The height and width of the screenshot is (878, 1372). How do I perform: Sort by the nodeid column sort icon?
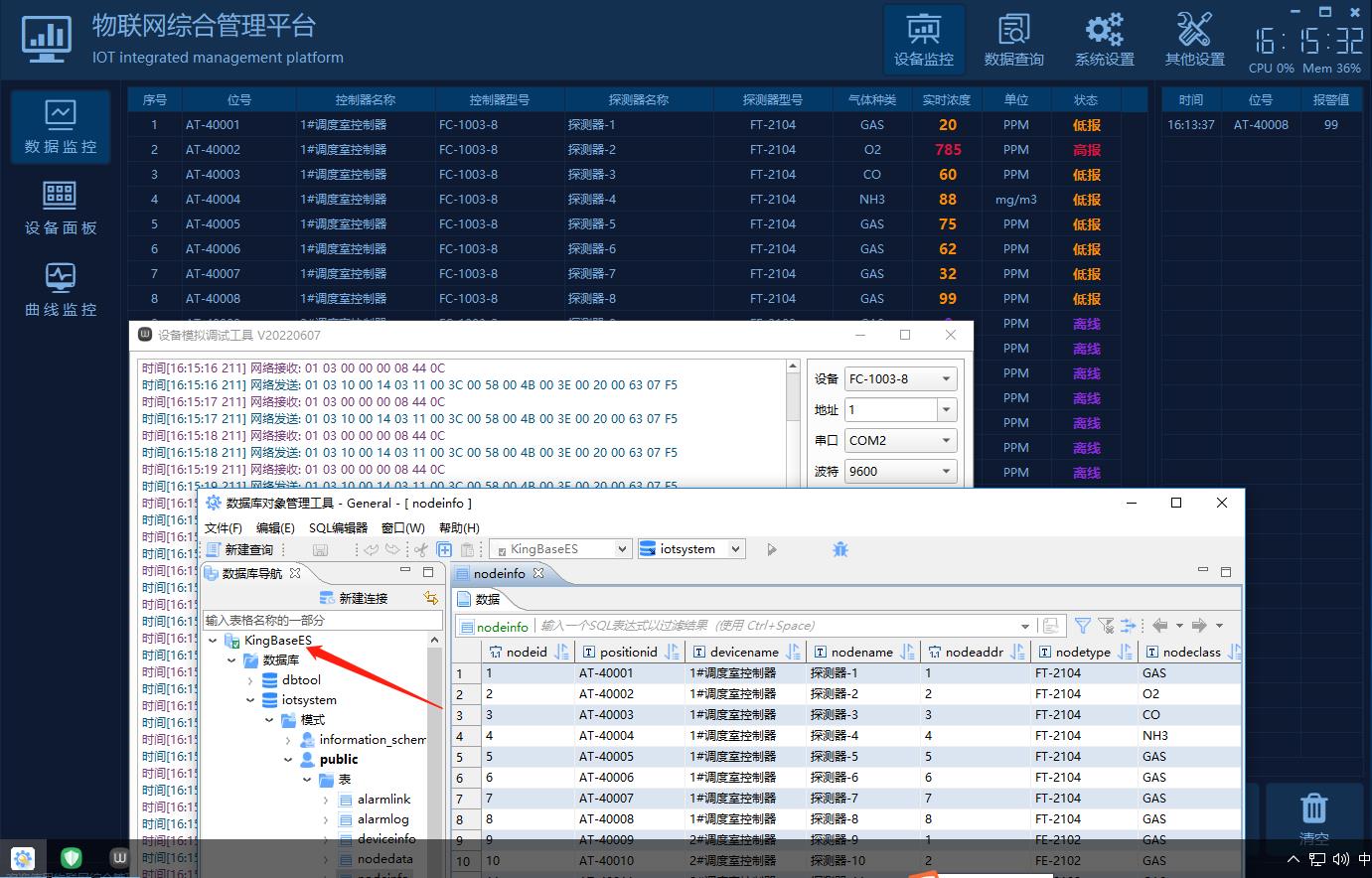(x=561, y=653)
